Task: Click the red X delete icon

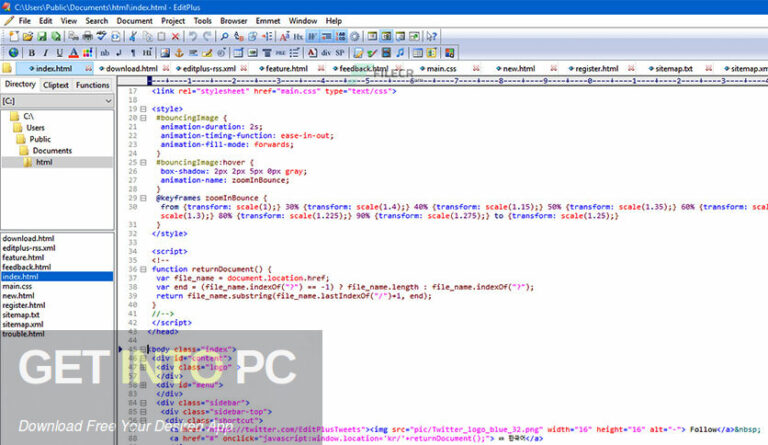Action: pyautogui.click(x=175, y=36)
